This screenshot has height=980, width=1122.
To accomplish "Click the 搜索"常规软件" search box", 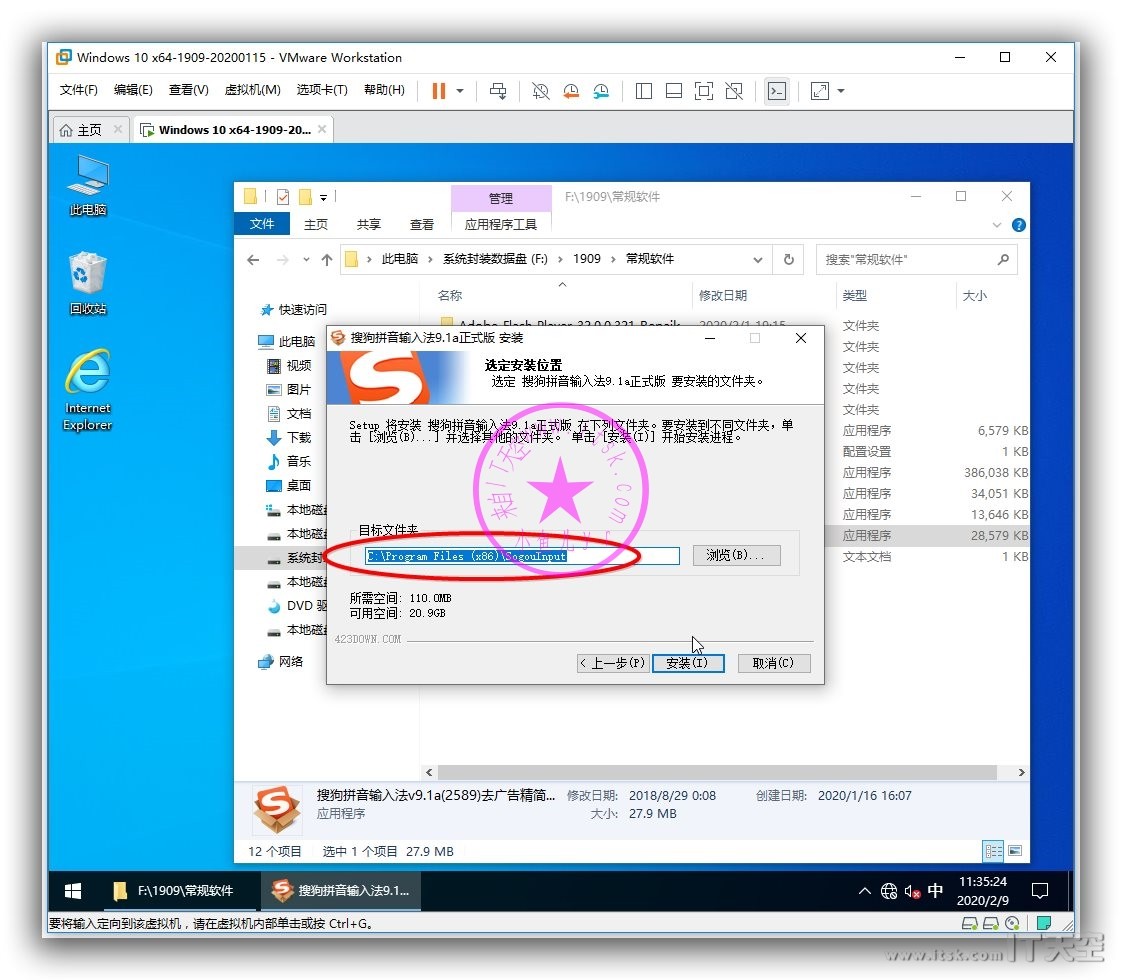I will pos(917,260).
